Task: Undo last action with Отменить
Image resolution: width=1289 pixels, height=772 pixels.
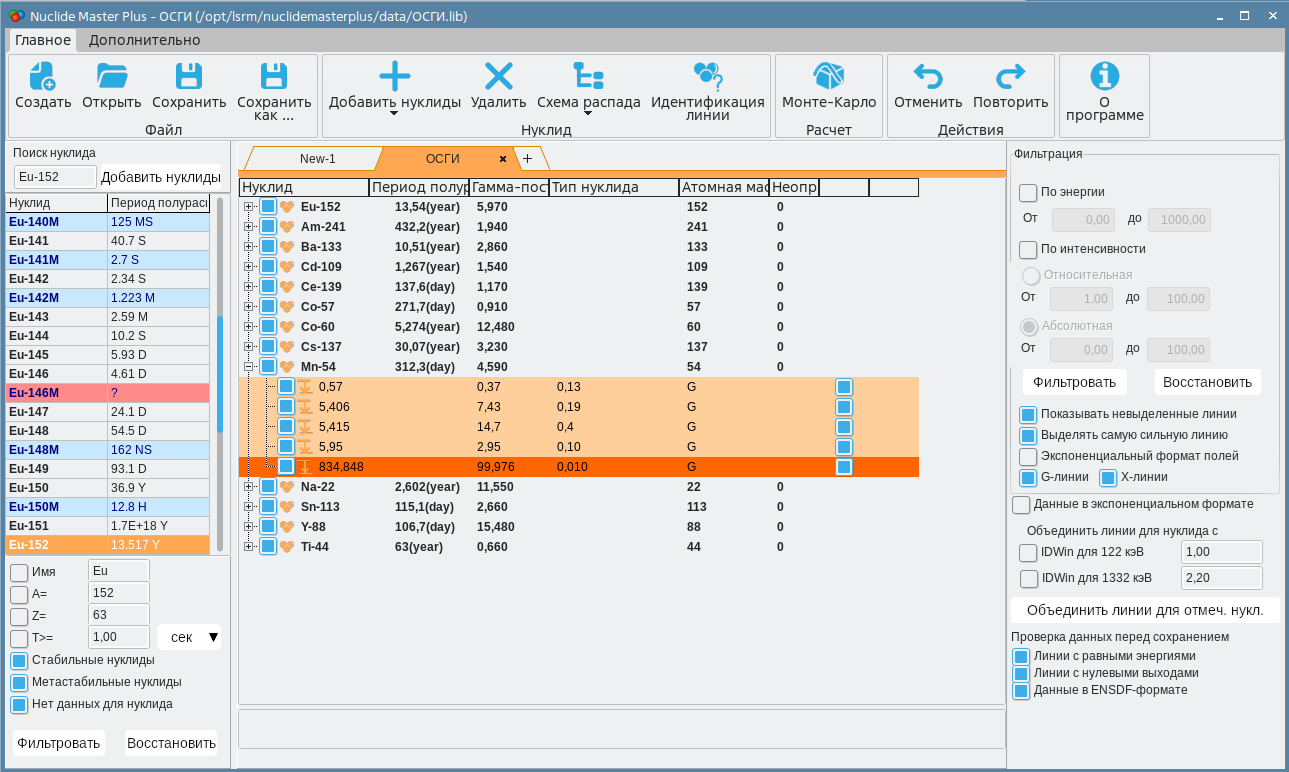Action: click(x=927, y=78)
